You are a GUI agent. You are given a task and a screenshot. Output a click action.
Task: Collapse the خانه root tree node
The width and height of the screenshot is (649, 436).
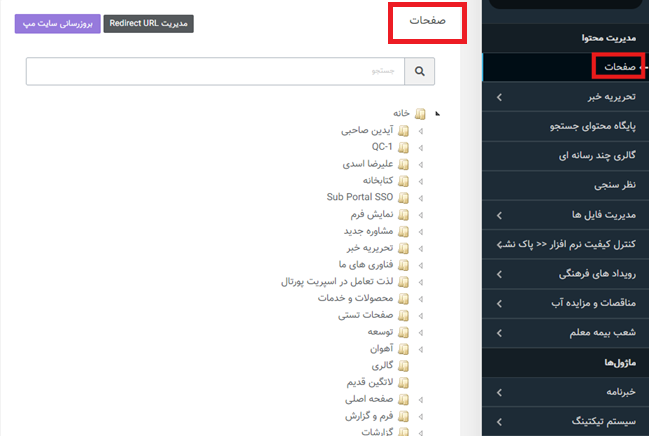tap(437, 114)
